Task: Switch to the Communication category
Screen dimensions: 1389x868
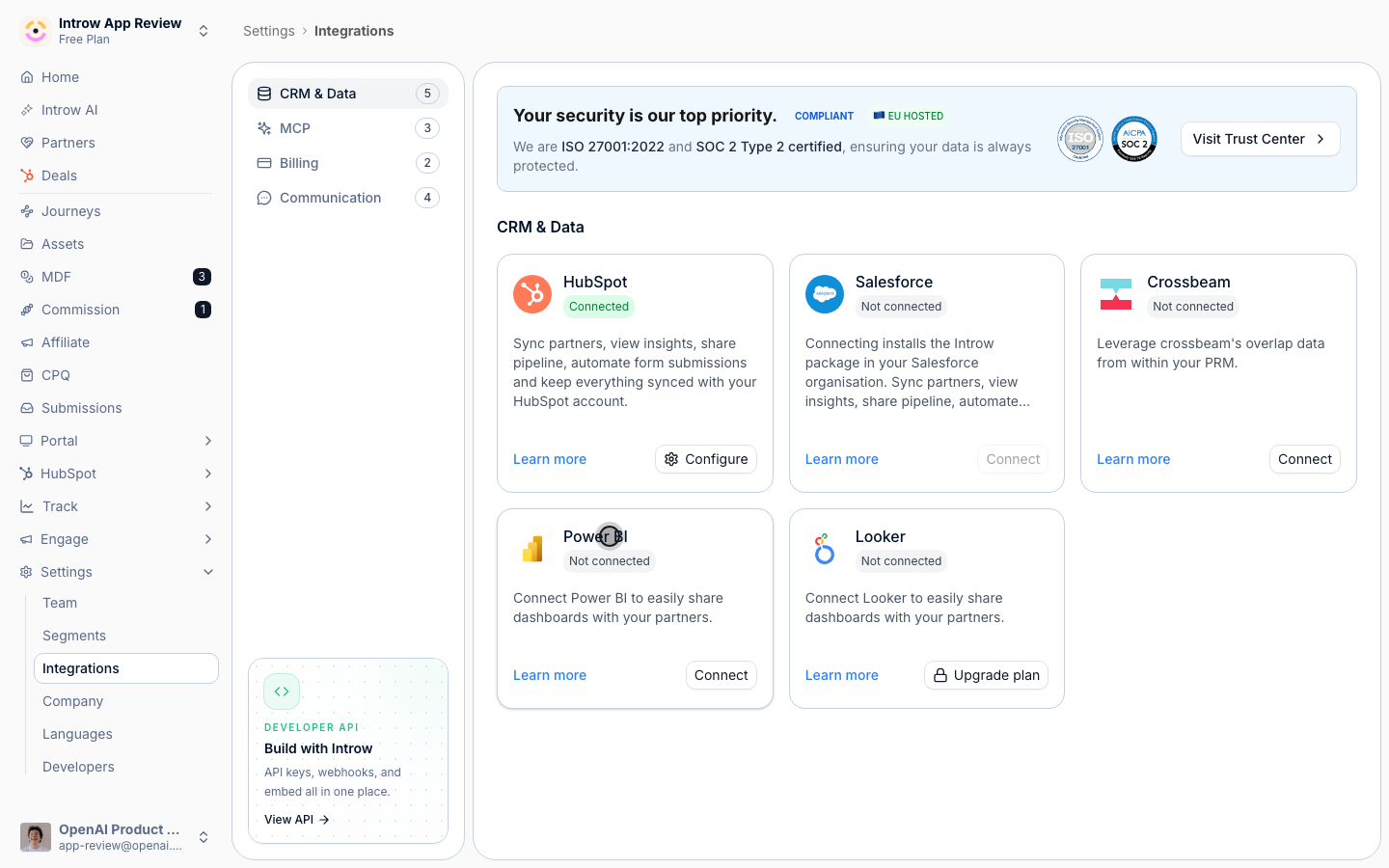Action: click(x=348, y=198)
